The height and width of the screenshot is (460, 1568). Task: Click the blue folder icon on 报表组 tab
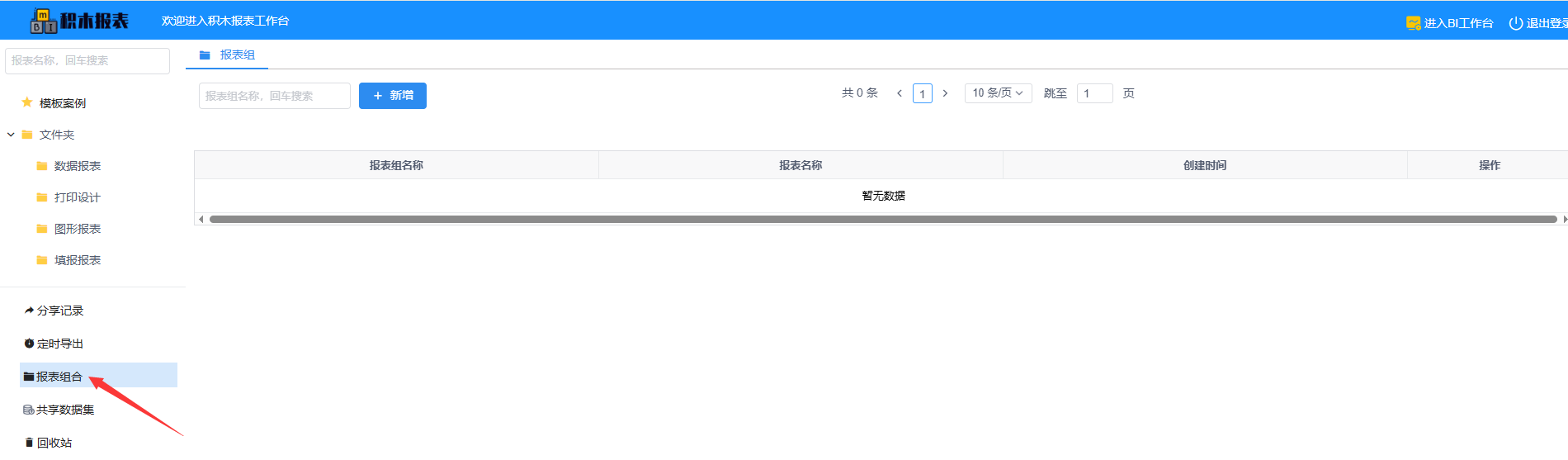(x=205, y=55)
